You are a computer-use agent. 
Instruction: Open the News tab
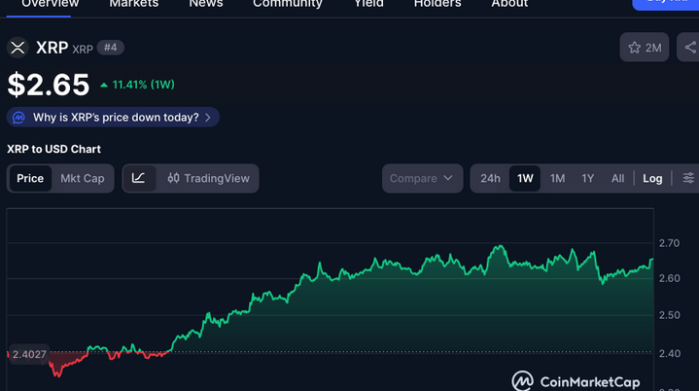point(206,4)
